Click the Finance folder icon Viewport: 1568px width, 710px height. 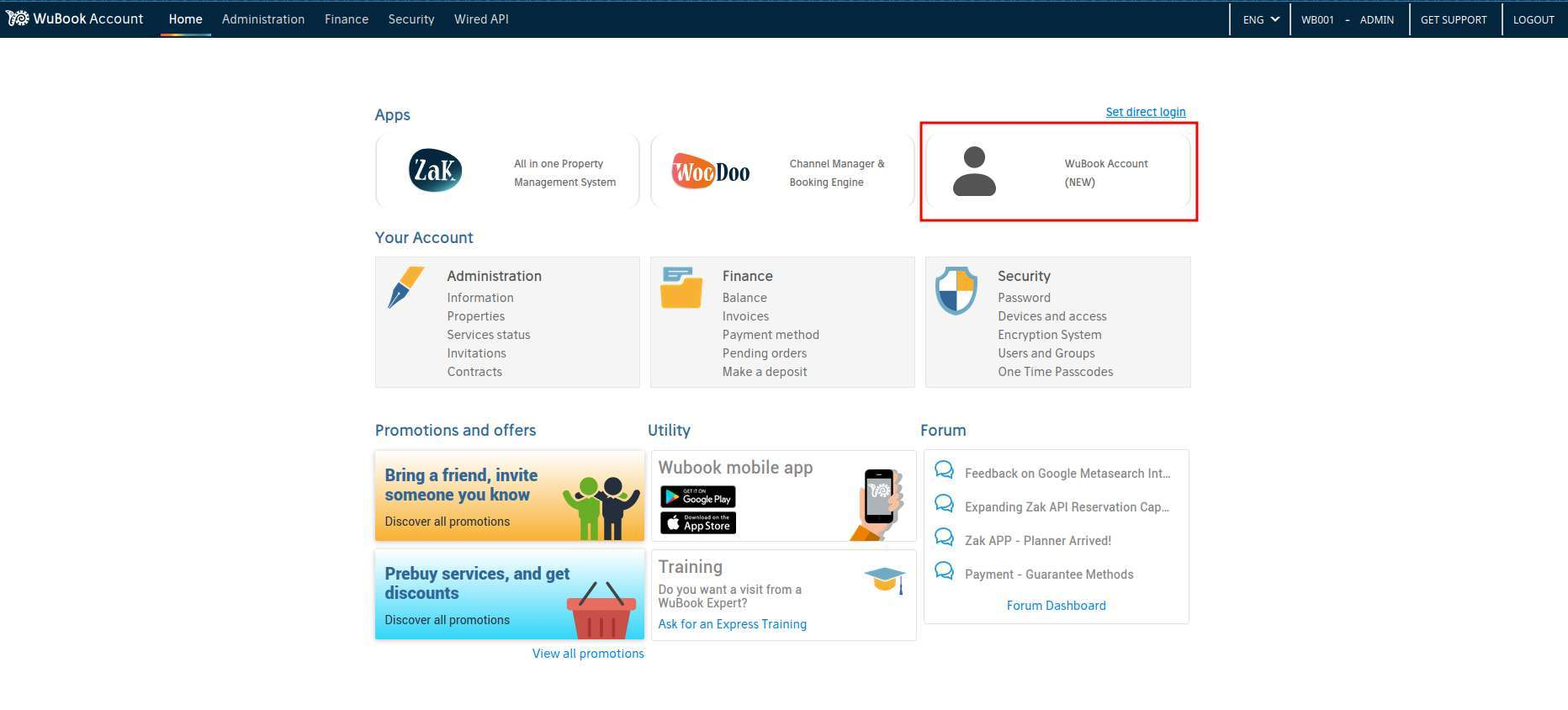point(681,288)
